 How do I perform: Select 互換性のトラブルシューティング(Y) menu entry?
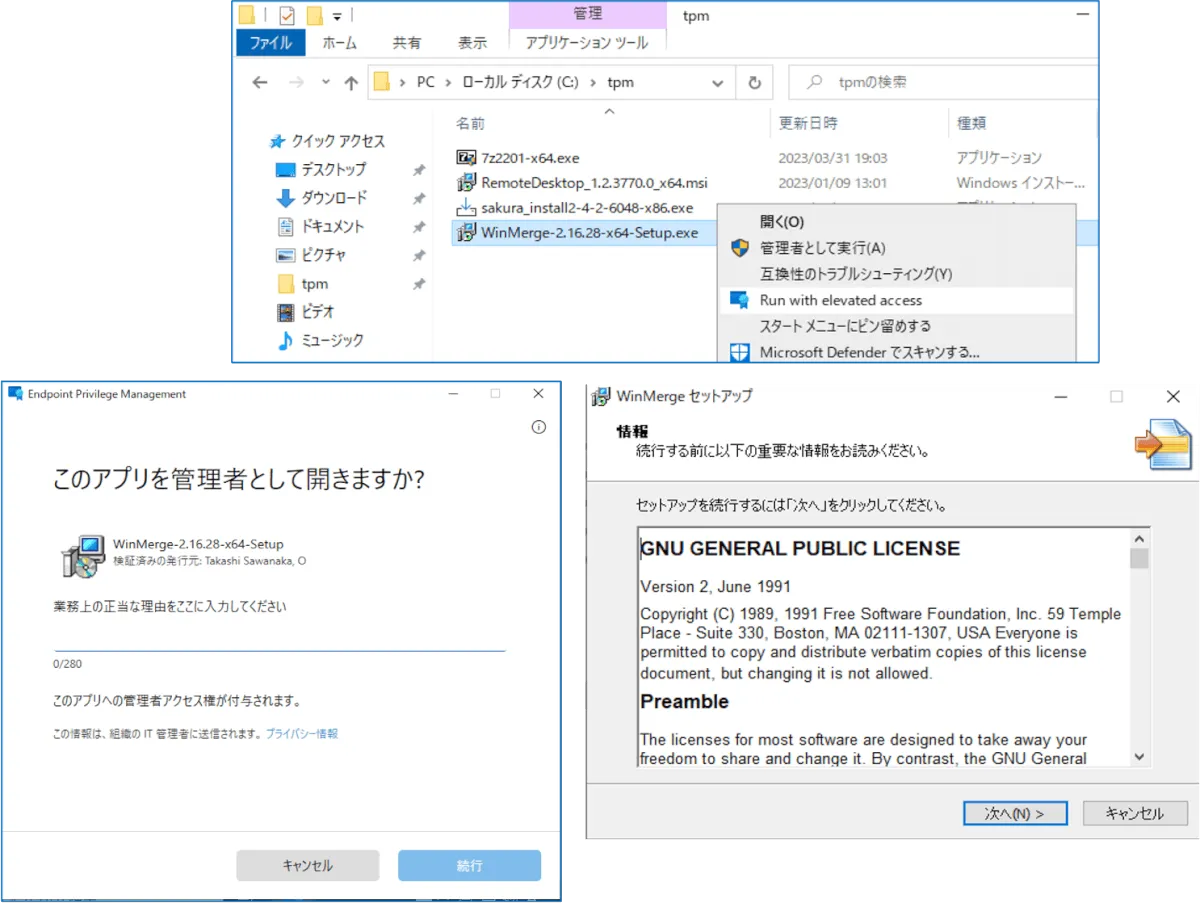pyautogui.click(x=898, y=274)
